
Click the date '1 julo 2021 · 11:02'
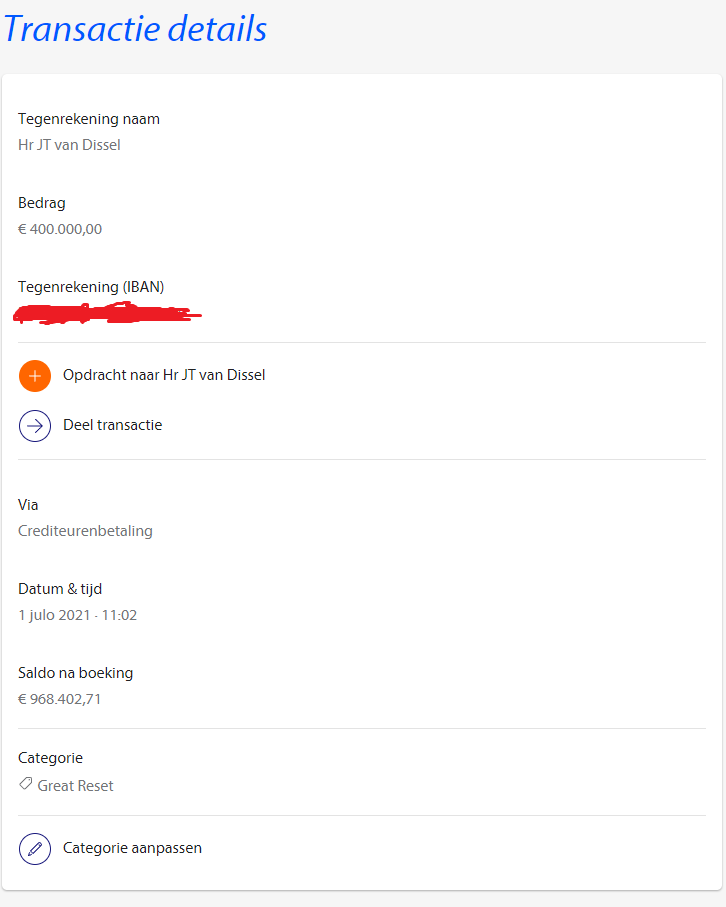point(77,615)
